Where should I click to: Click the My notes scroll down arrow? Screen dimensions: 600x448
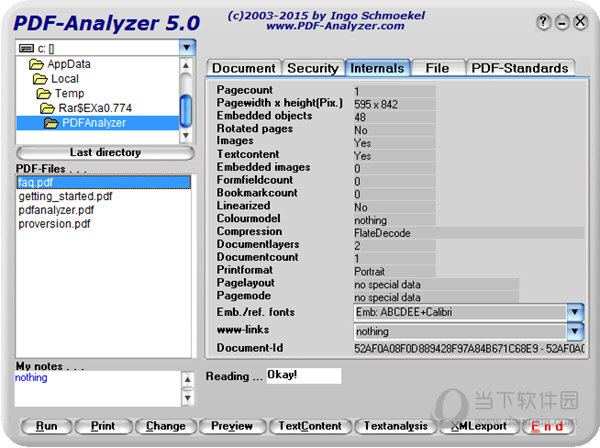pos(188,398)
